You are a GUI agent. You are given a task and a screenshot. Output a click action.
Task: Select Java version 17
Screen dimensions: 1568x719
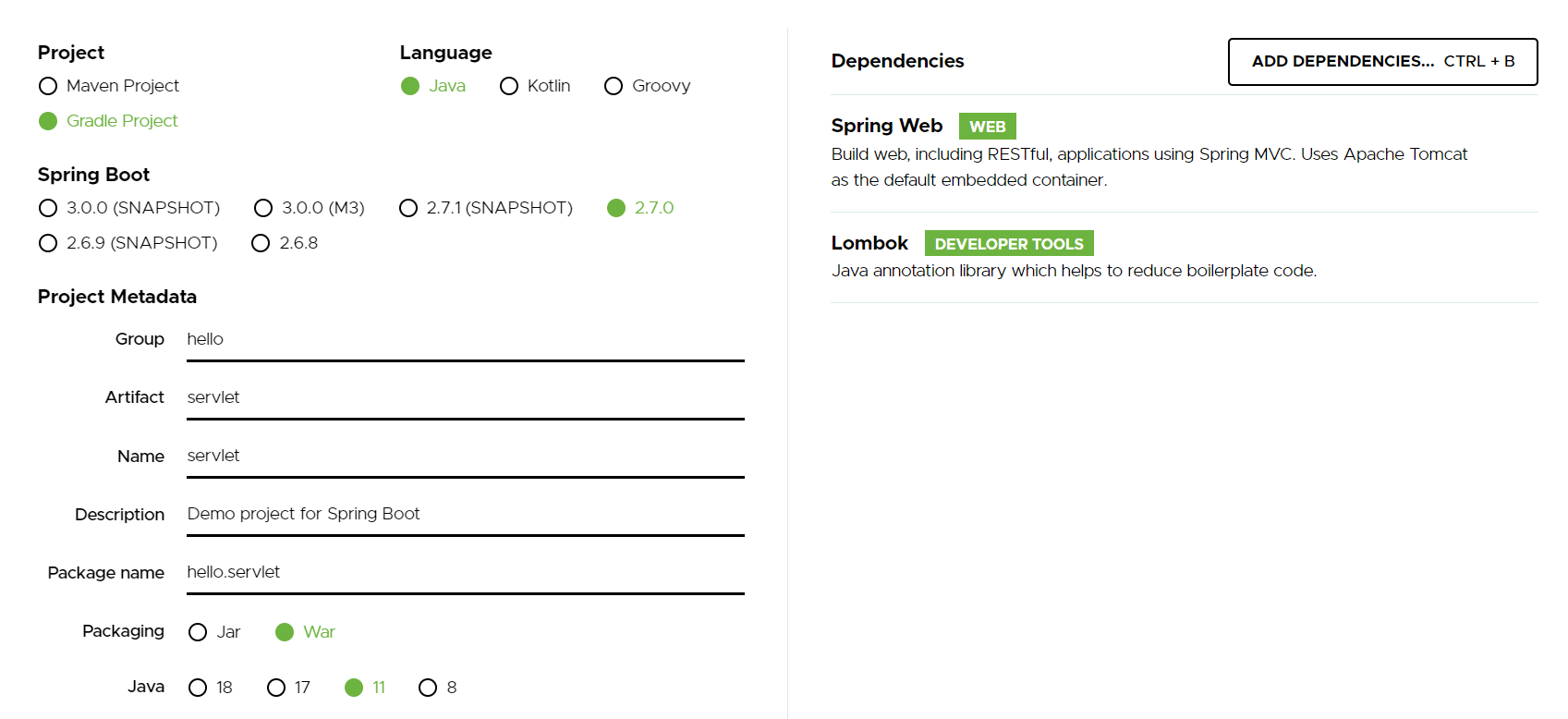pos(288,688)
